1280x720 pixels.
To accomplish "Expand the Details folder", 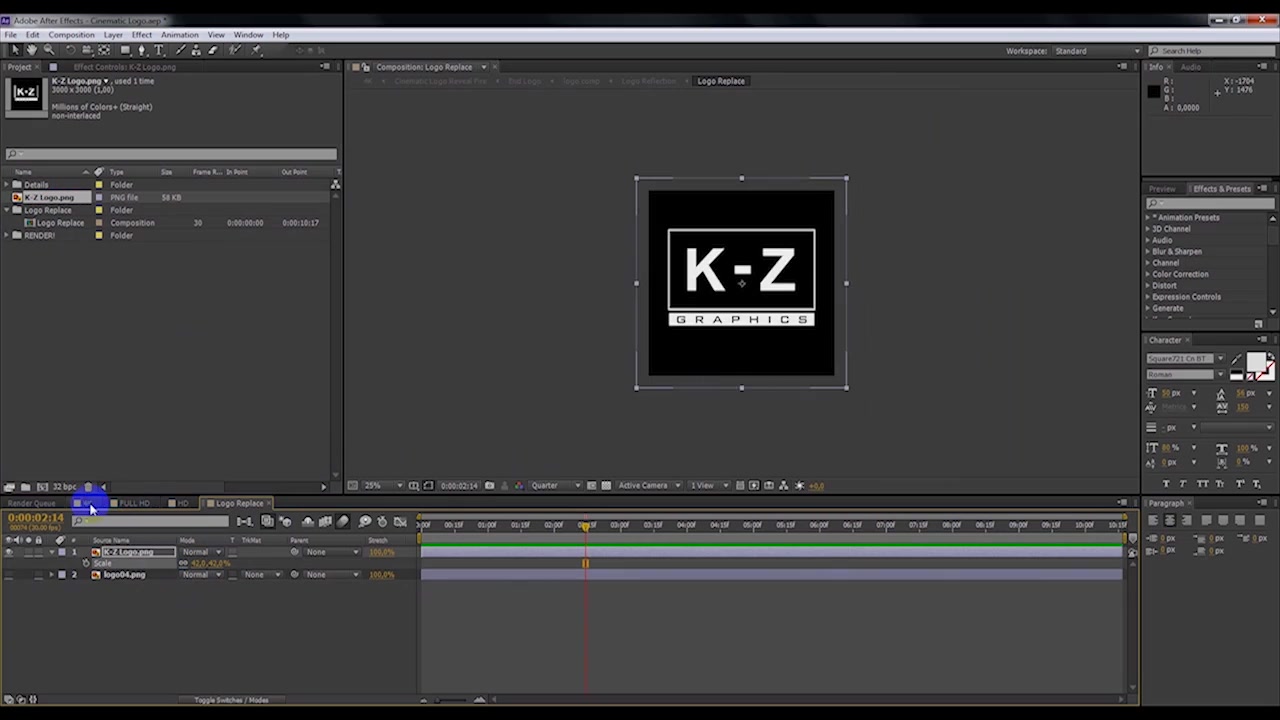I will coord(6,185).
